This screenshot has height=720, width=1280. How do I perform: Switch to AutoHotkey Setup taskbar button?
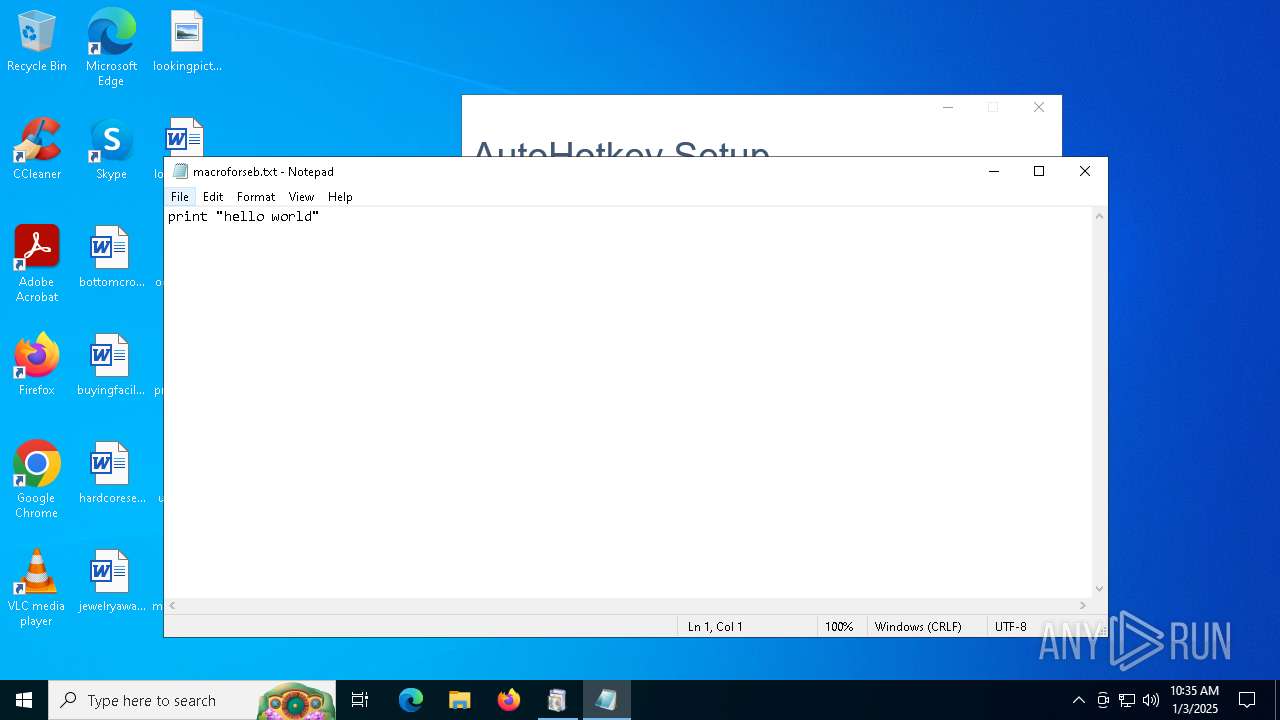pos(557,700)
